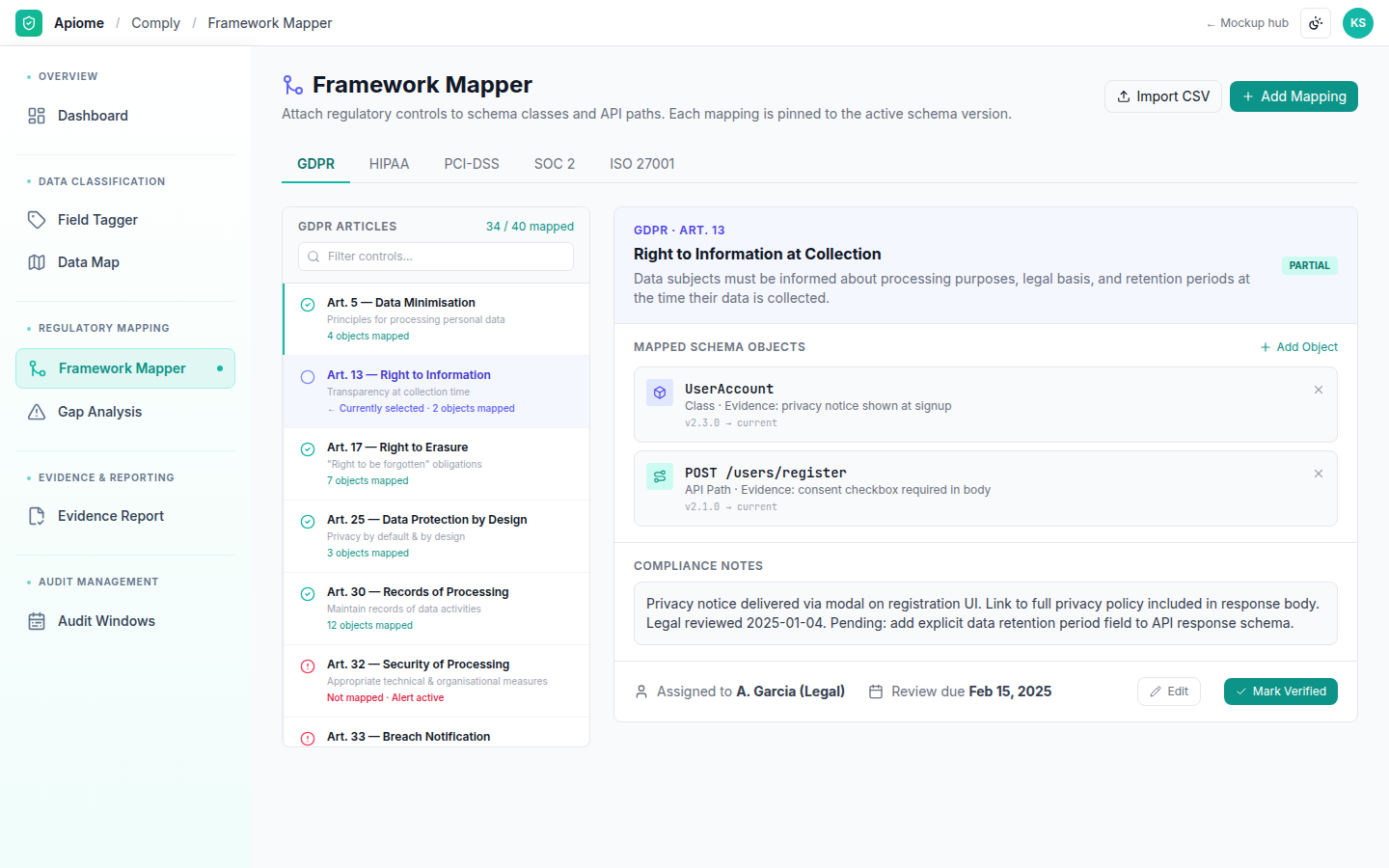
Task: Select Art. 33 — Breach Notification row
Action: click(436, 732)
